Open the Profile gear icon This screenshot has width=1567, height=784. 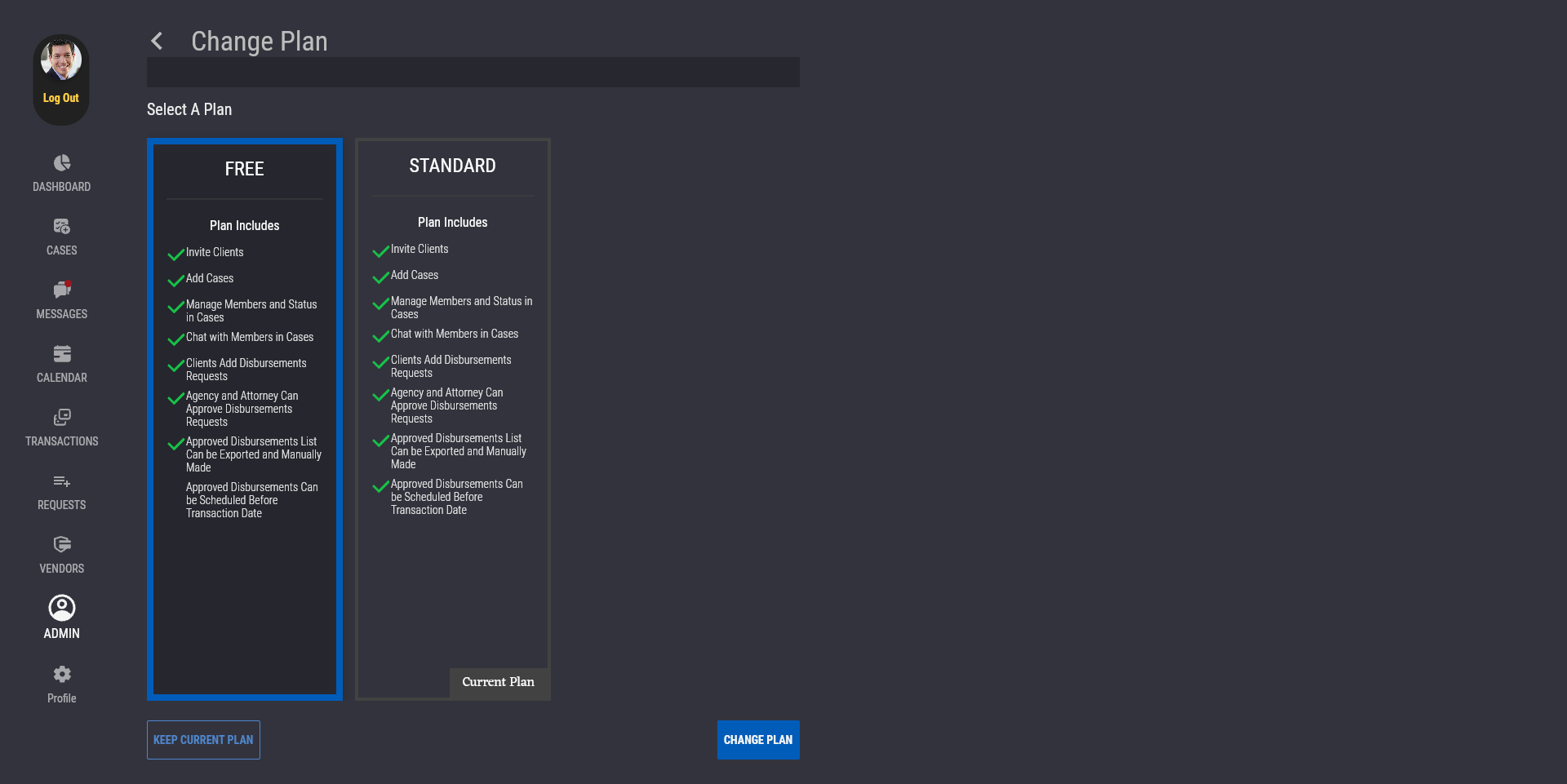(62, 674)
